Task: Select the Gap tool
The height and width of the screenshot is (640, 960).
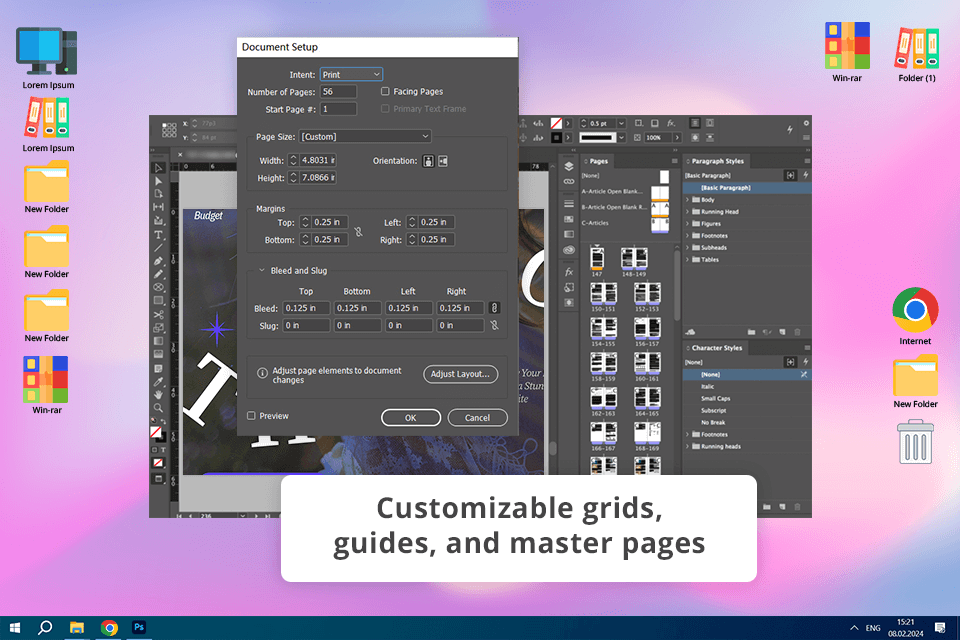Action: click(x=159, y=207)
